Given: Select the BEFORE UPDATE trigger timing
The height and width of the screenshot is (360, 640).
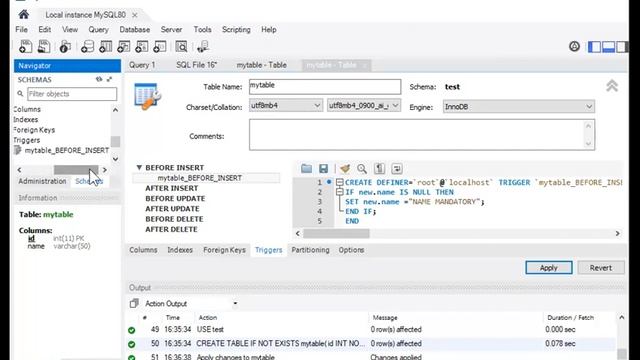Looking at the screenshot, I should (175, 198).
